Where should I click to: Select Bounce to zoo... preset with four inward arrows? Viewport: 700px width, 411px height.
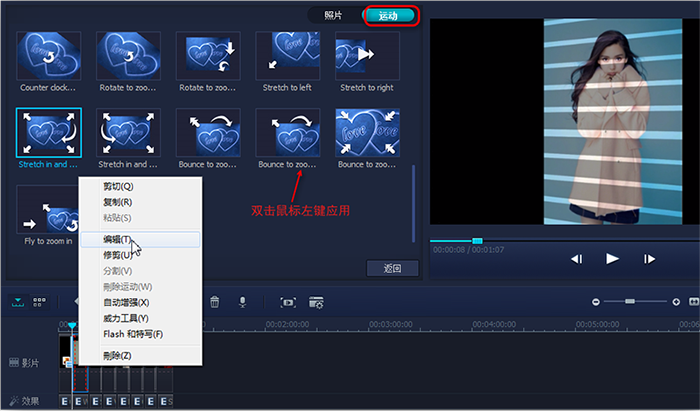coord(367,138)
